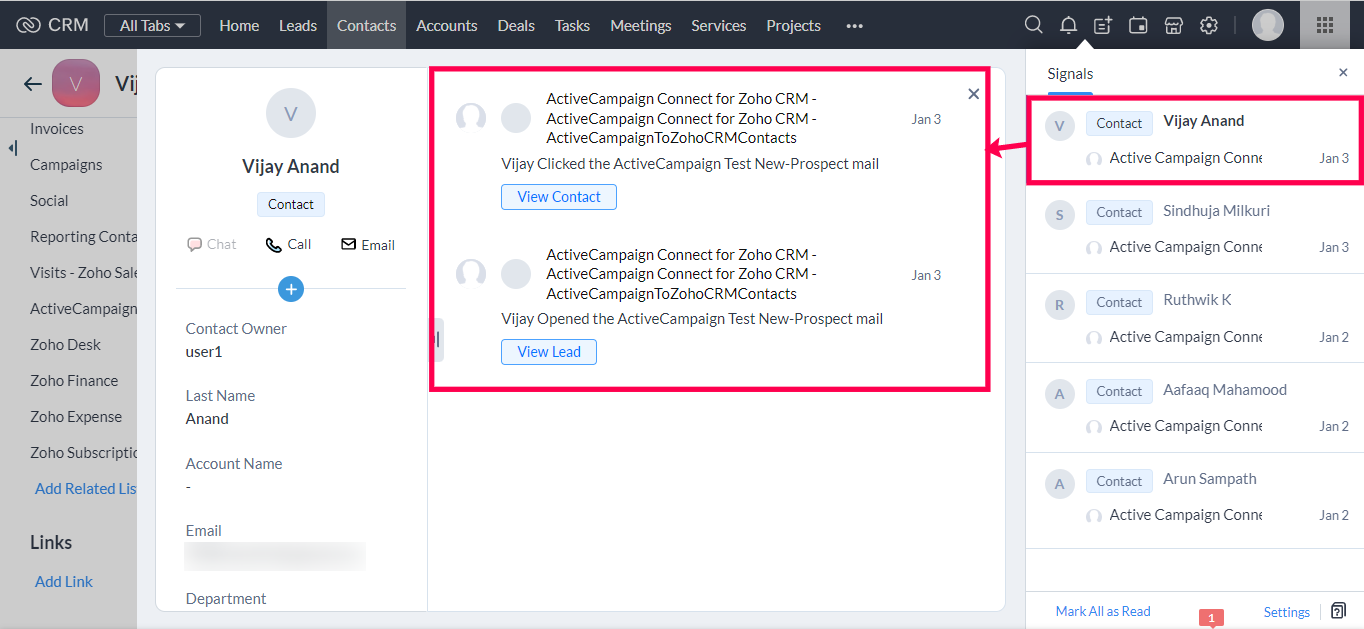Screen dimensions: 1364x629
Task: Switch to the Tasks tab
Action: pyautogui.click(x=572, y=26)
